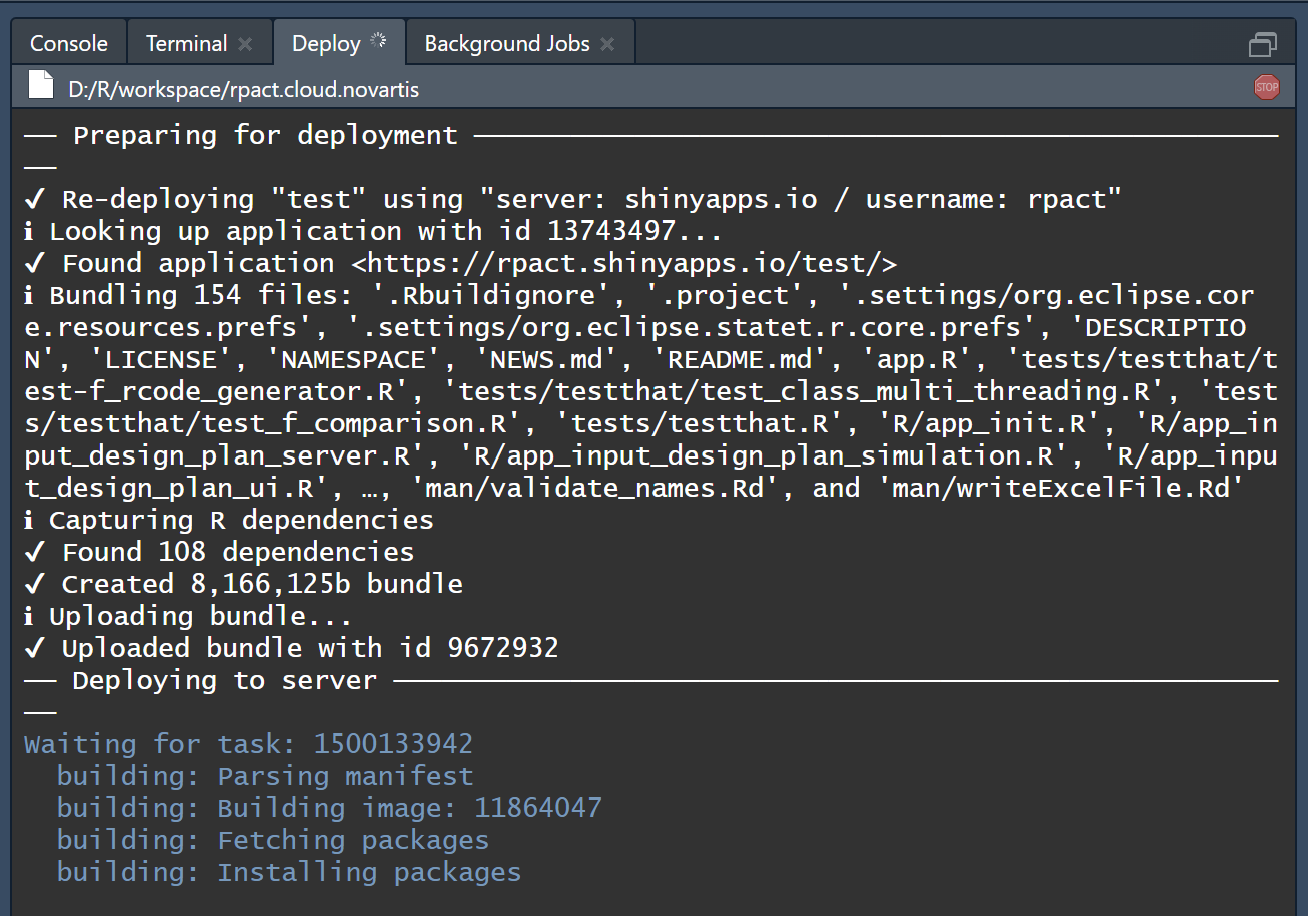Stop the deployment with the red STOP icon
1308x916 pixels.
[x=1267, y=87]
